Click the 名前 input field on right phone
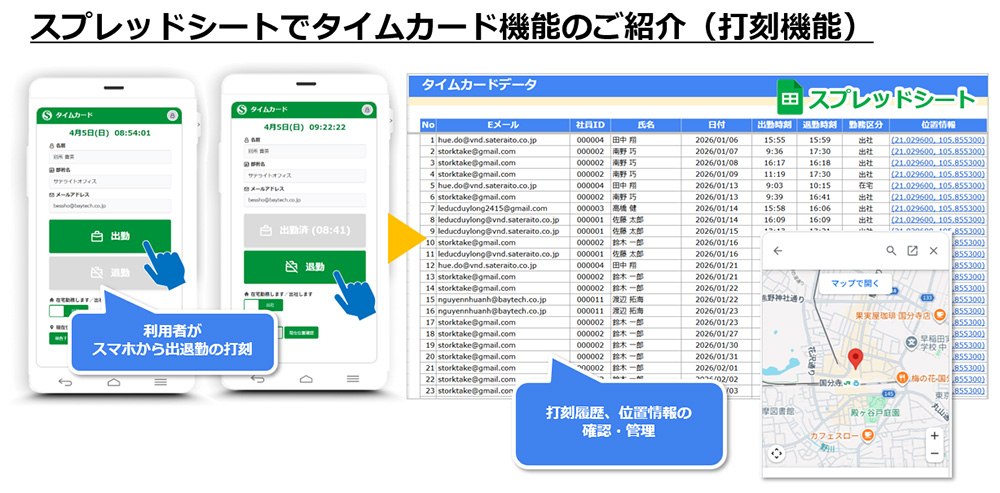The height and width of the screenshot is (493, 1000). pyautogui.click(x=305, y=151)
